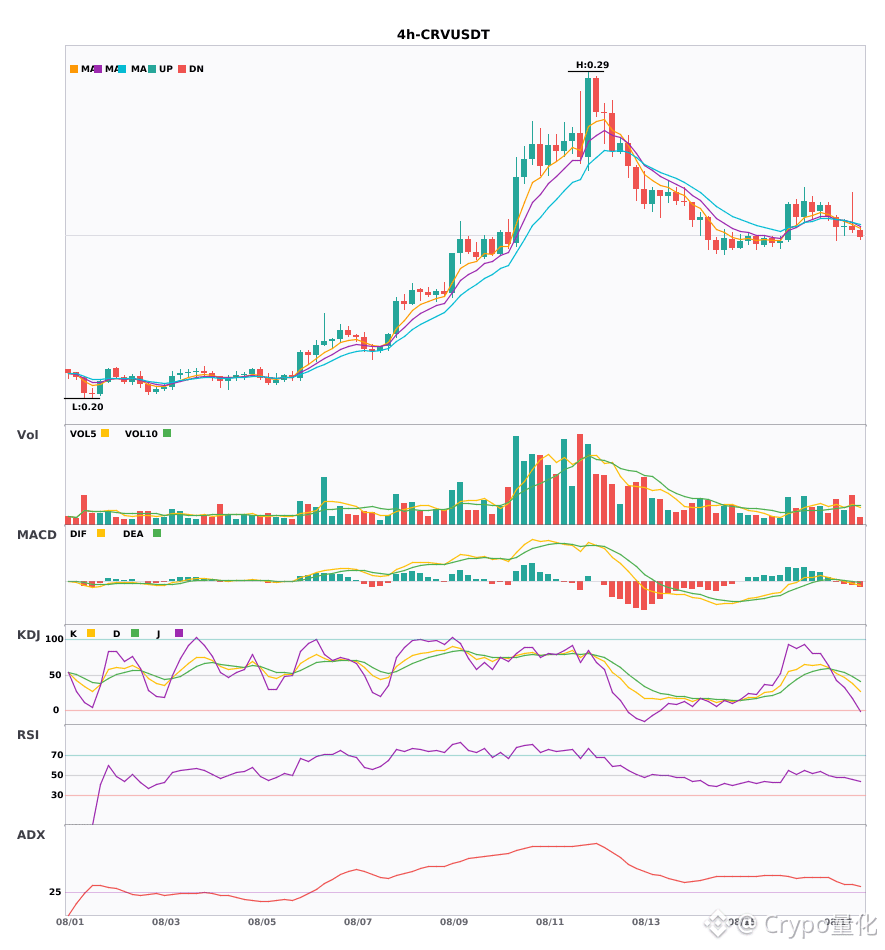Image resolution: width=885 pixels, height=950 pixels.
Task: Click the MACD panel label
Action: [36, 534]
